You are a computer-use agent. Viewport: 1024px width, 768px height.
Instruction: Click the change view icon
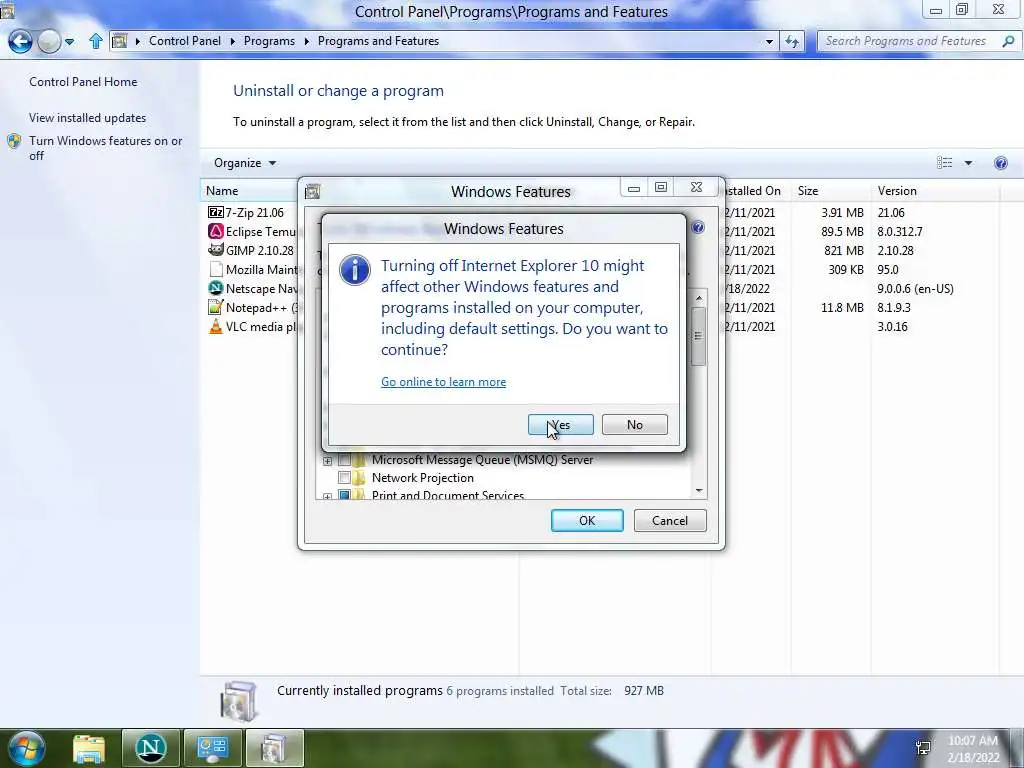(944, 163)
